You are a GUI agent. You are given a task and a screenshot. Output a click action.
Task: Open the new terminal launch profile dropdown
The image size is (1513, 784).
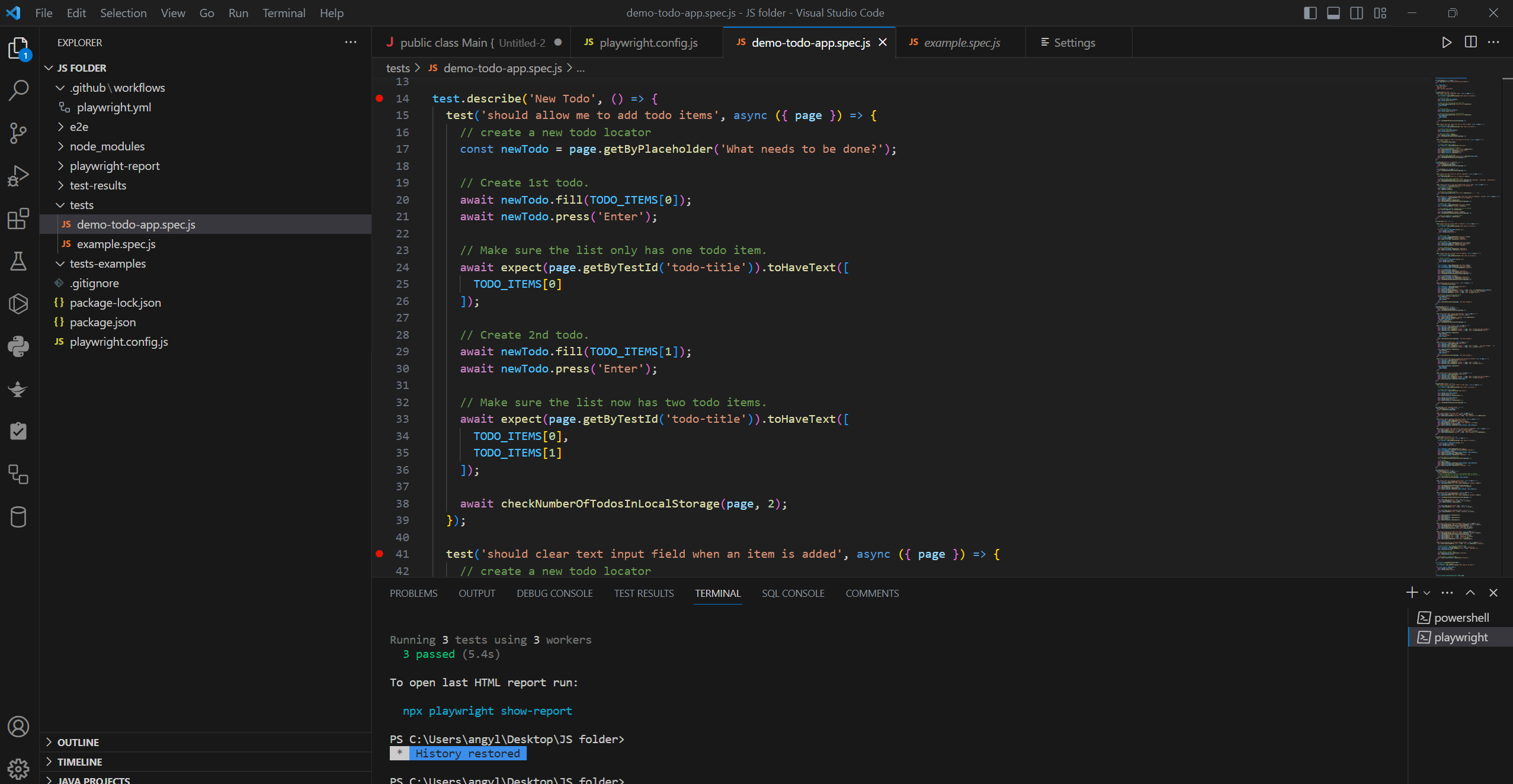click(1427, 593)
